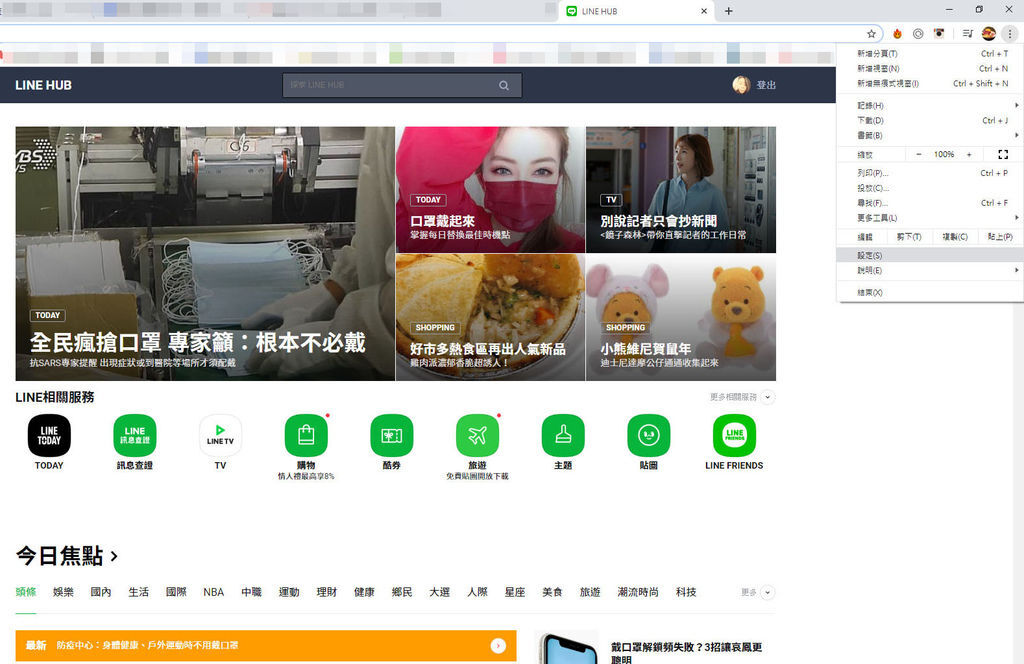Open the LINE TV service icon
1024x664 pixels.
point(220,435)
